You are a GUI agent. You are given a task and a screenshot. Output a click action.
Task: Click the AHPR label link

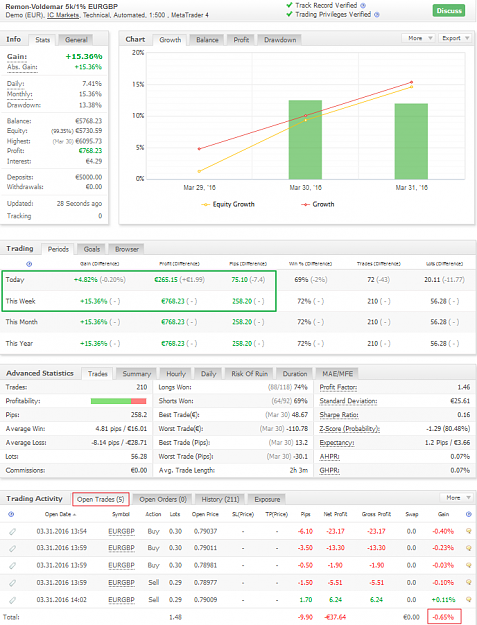tap(329, 457)
